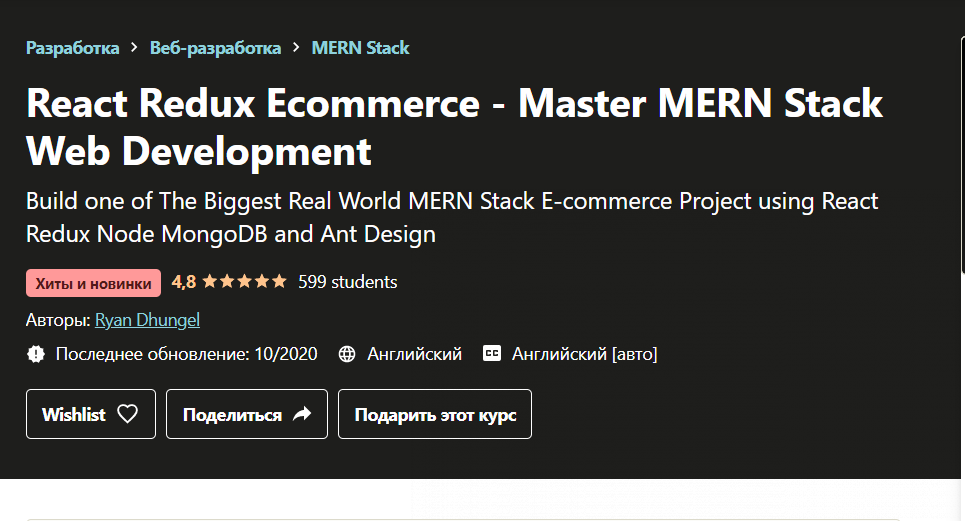Click the Английский [авто] subtitles label

point(584,353)
